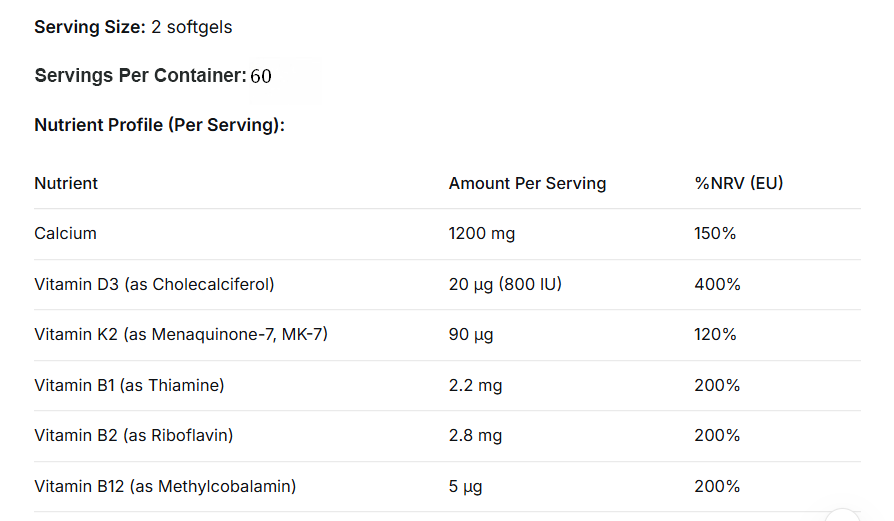Viewport: 894px width, 521px height.
Task: Click the 120% NRV value
Action: tap(715, 335)
